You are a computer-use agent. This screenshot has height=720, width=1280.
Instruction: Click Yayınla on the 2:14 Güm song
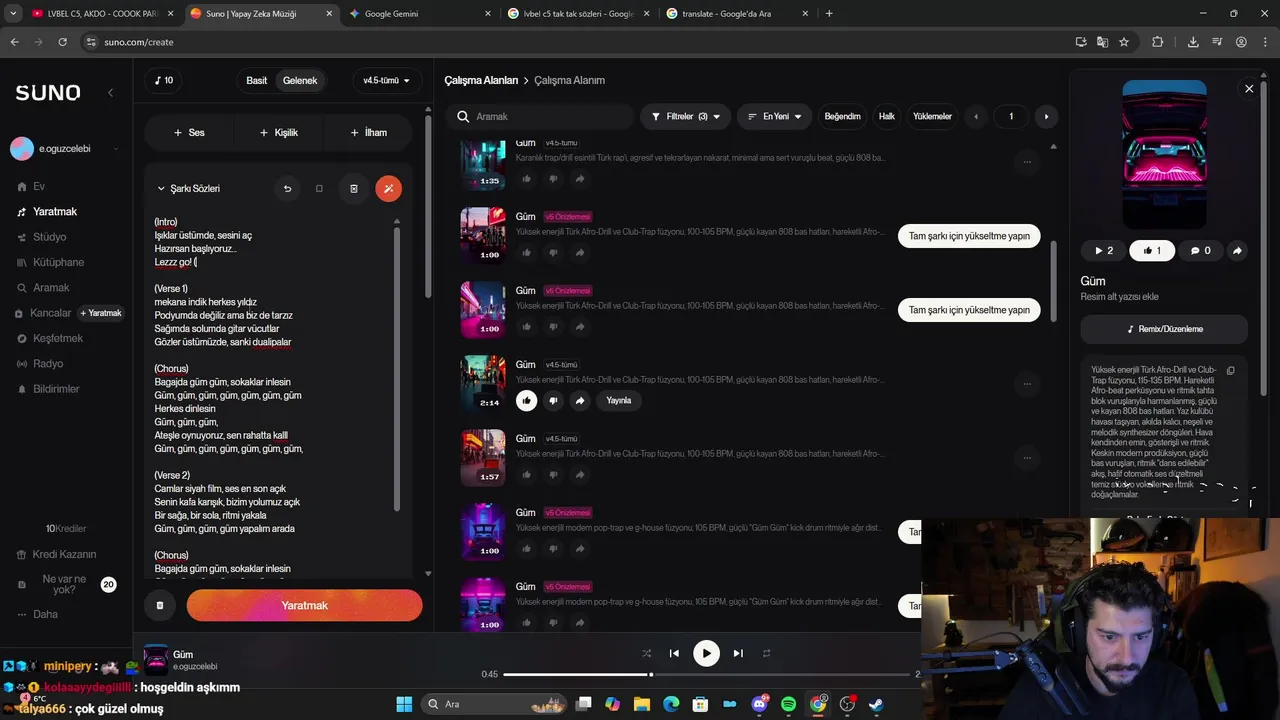click(x=619, y=400)
